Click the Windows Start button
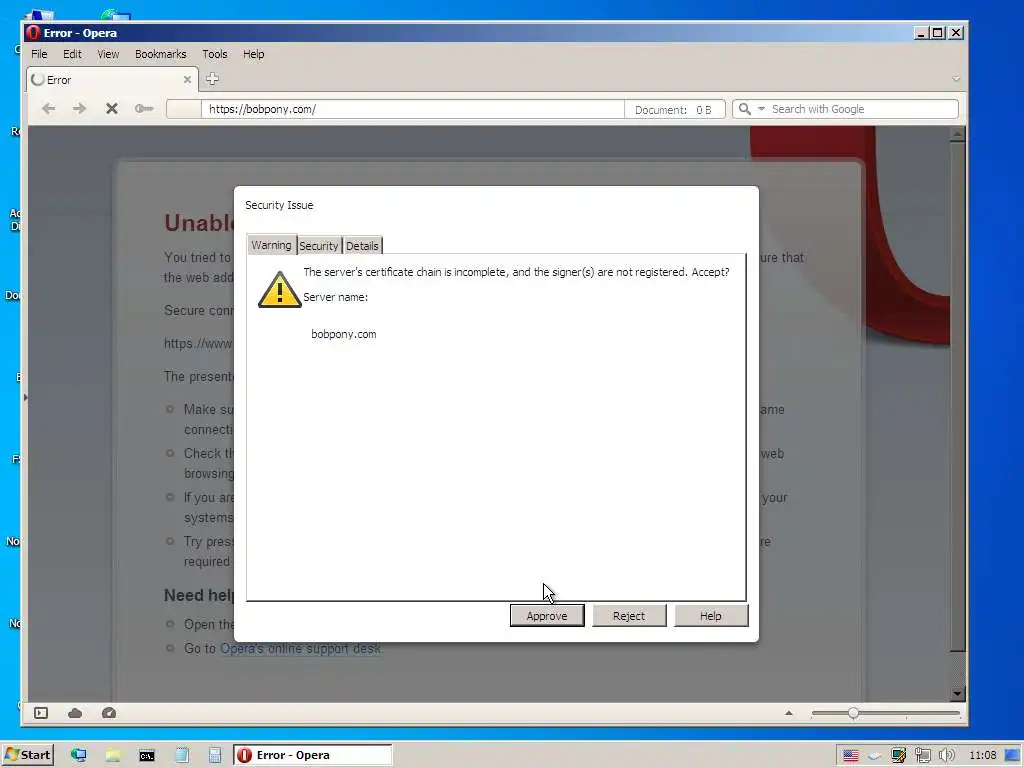1024x768 pixels. [28, 755]
